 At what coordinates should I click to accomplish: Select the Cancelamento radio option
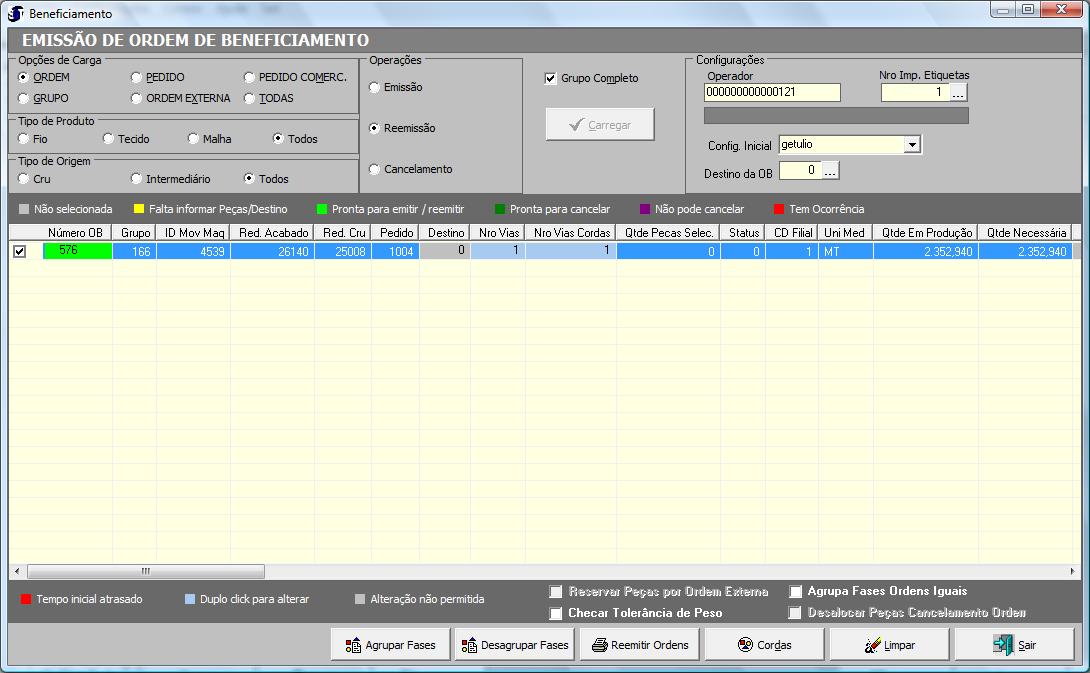pos(375,169)
